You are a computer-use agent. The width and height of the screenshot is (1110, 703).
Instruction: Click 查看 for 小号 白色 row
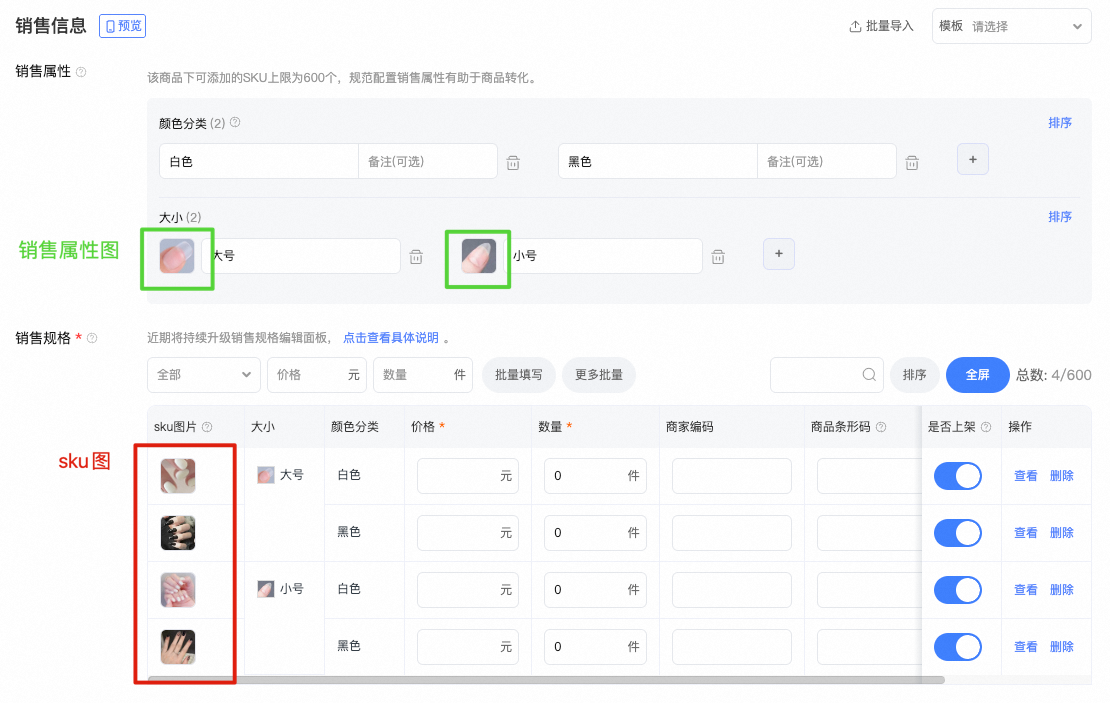click(1026, 590)
